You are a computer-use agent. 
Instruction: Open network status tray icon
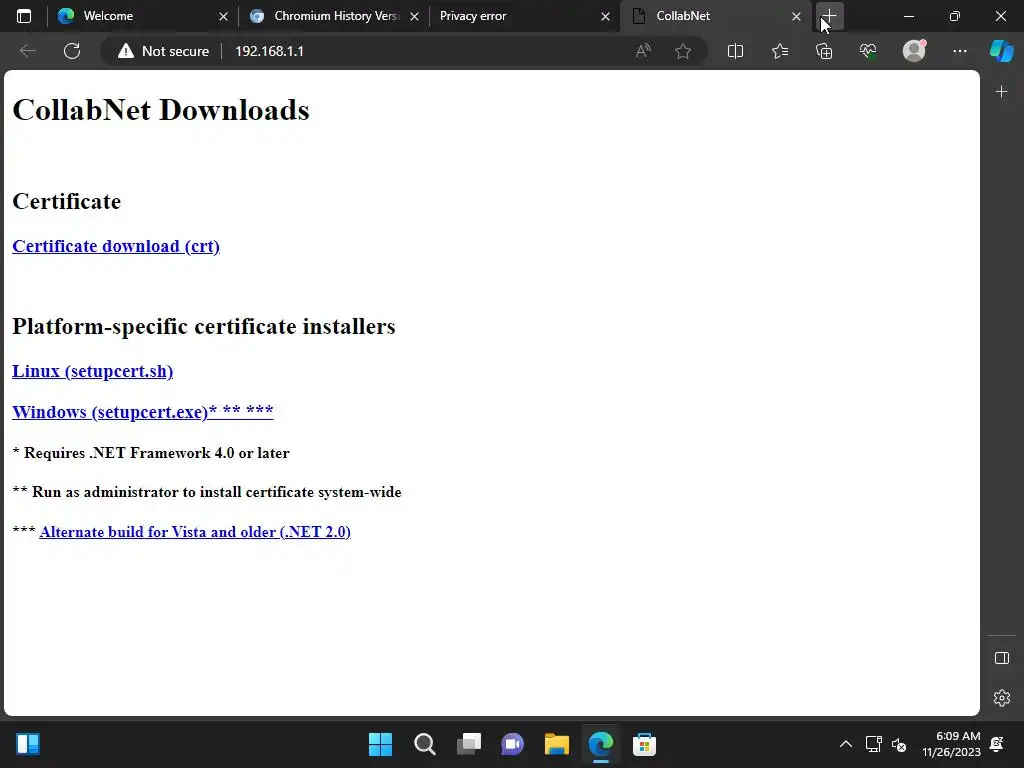(x=873, y=744)
